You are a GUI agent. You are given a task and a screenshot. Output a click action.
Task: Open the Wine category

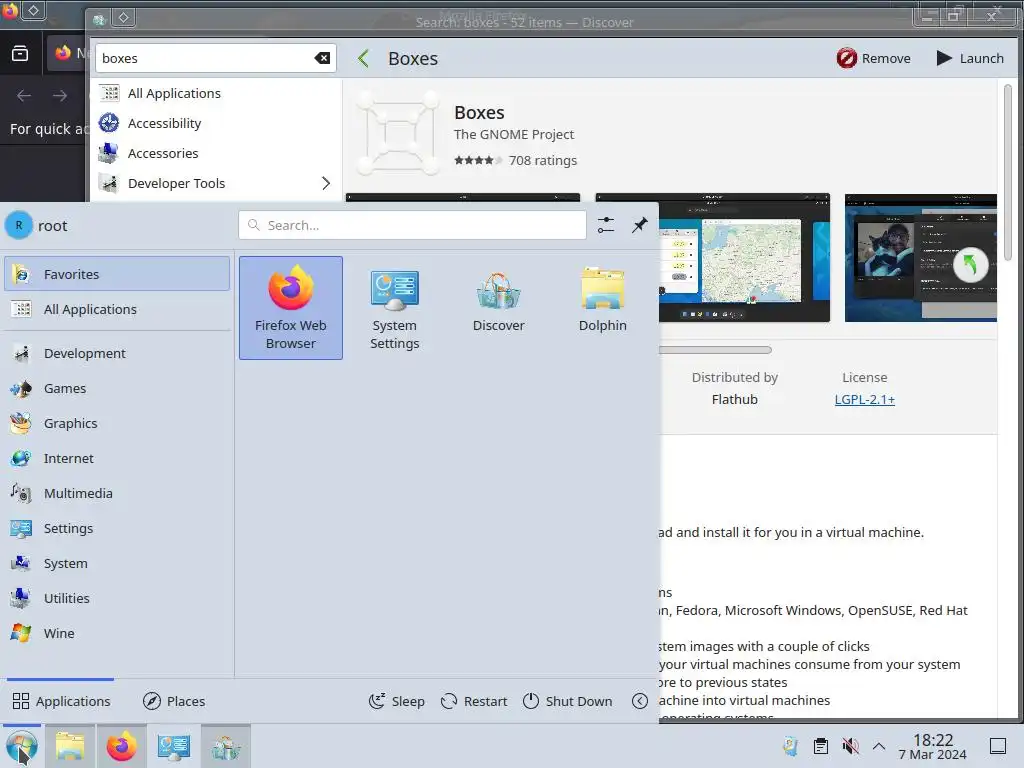click(117, 633)
